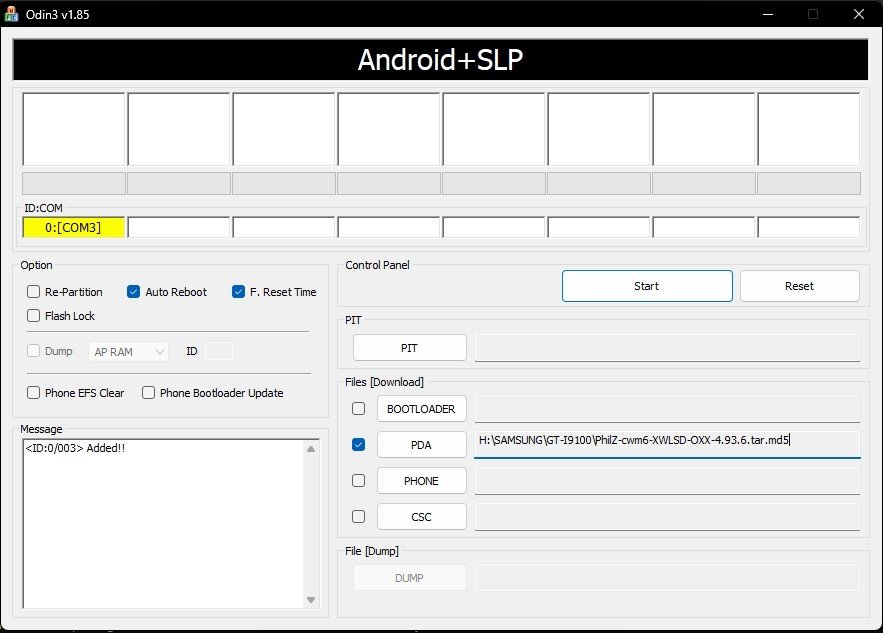Viewport: 883px width, 633px height.
Task: Click the CSC file select button
Action: [x=421, y=517]
